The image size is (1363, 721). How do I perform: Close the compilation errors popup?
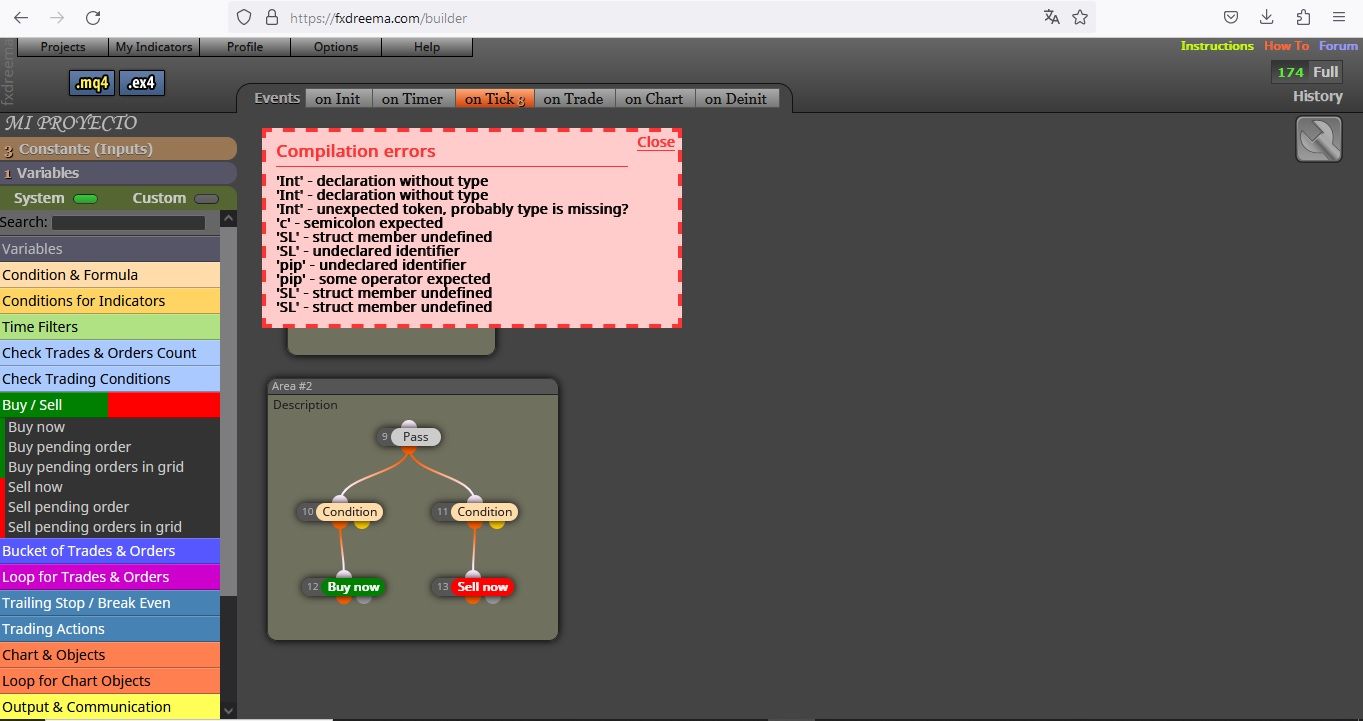pos(656,142)
